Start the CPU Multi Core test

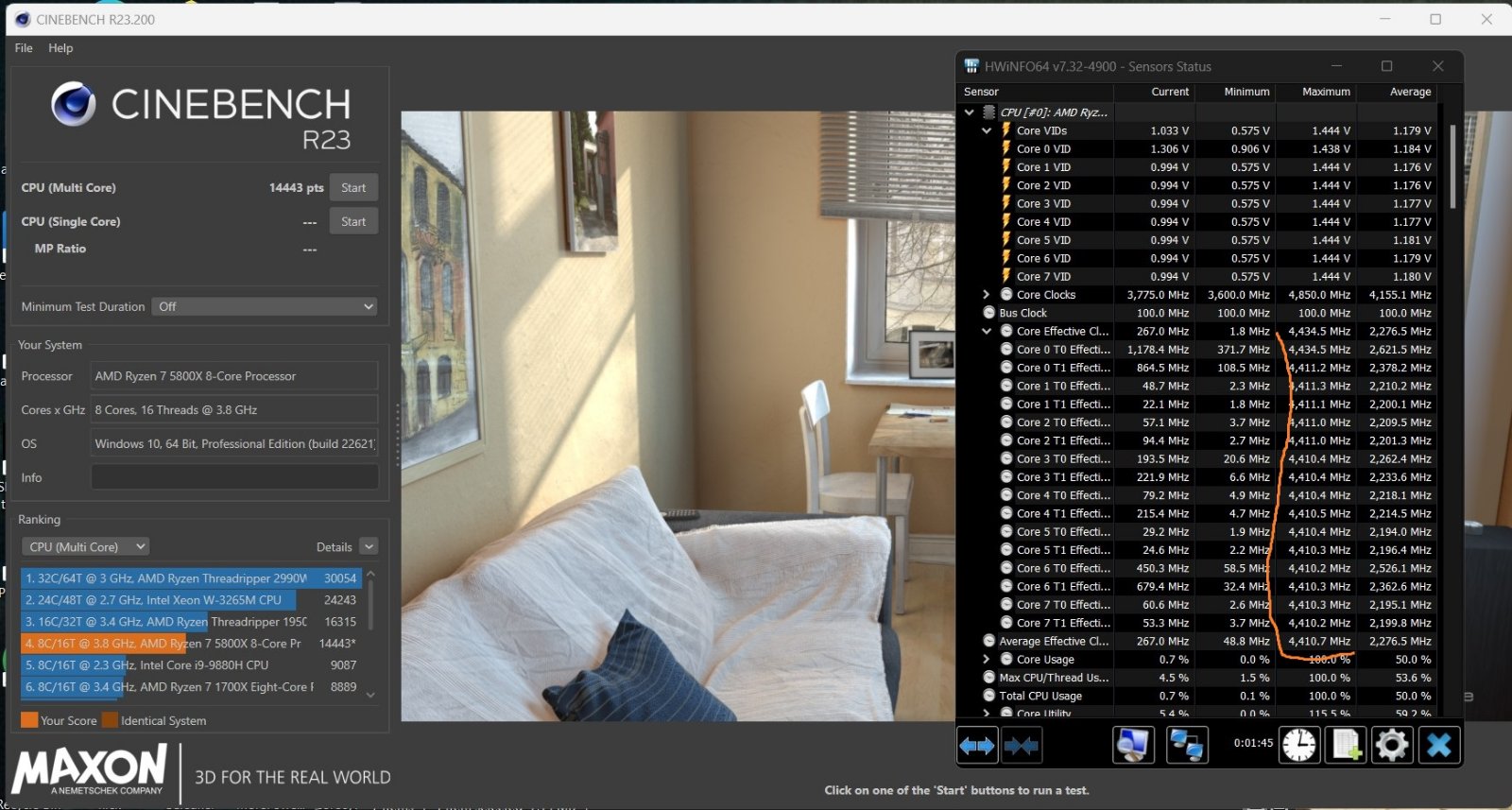[353, 187]
